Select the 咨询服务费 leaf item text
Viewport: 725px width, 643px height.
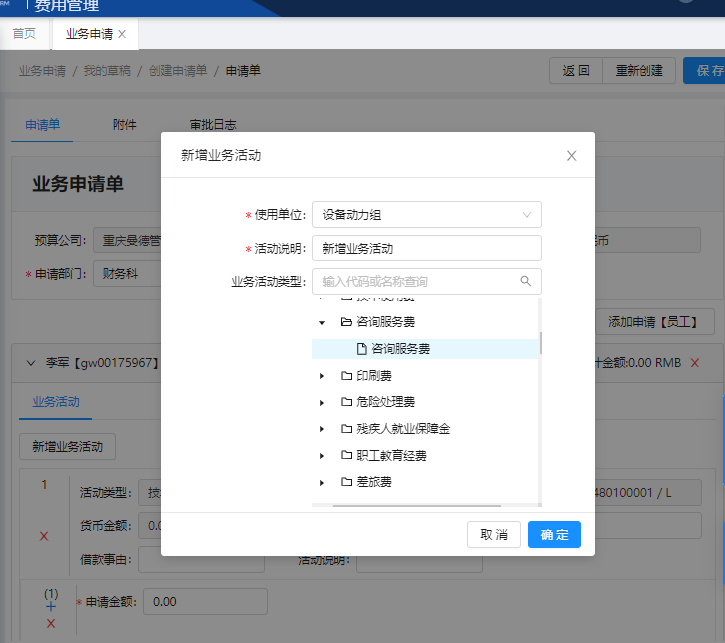[400, 349]
